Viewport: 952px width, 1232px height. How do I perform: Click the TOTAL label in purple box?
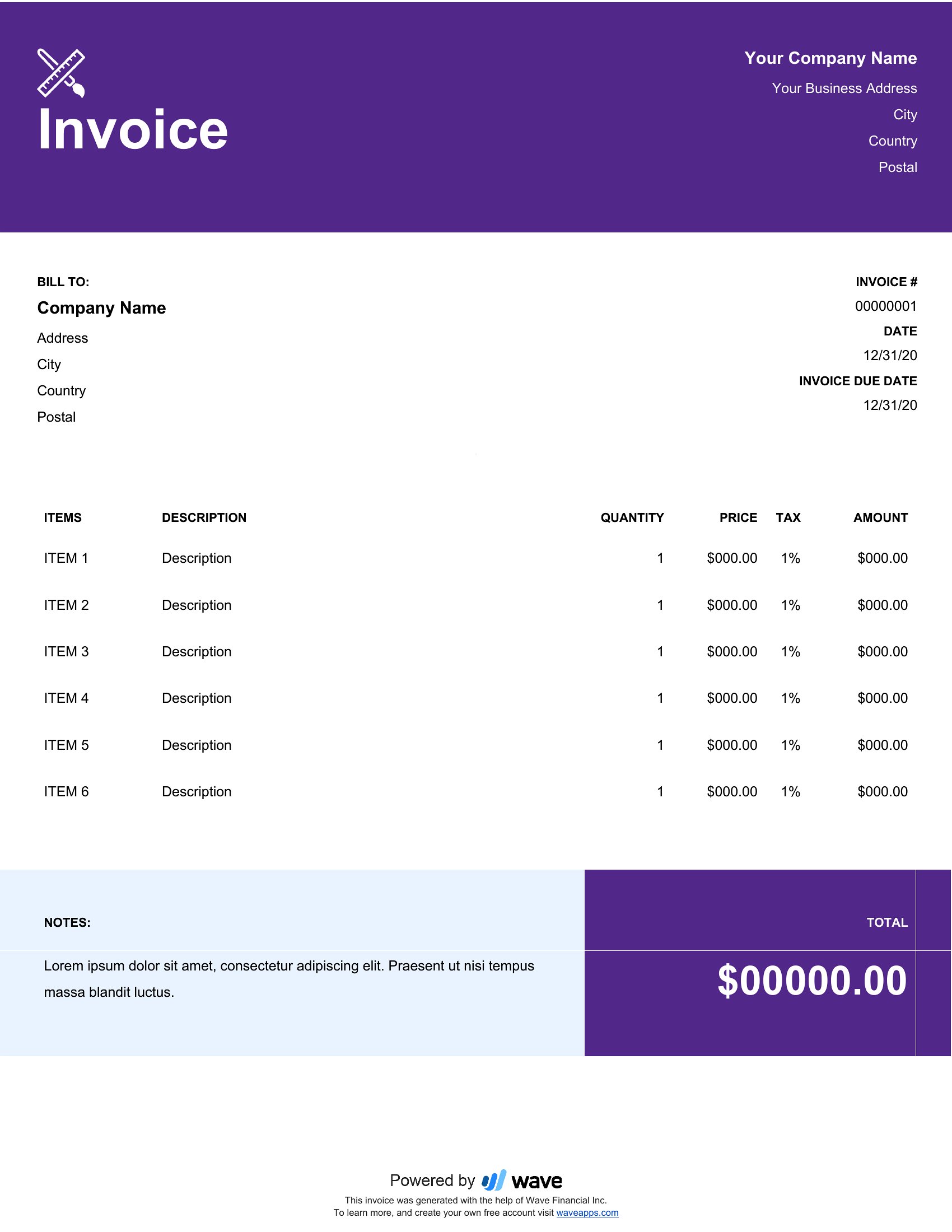(886, 923)
